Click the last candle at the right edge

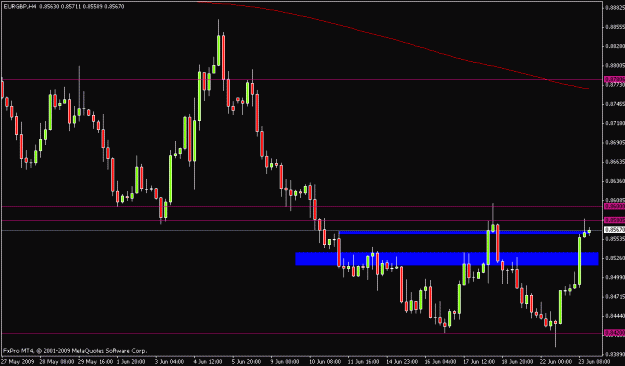pyautogui.click(x=589, y=231)
